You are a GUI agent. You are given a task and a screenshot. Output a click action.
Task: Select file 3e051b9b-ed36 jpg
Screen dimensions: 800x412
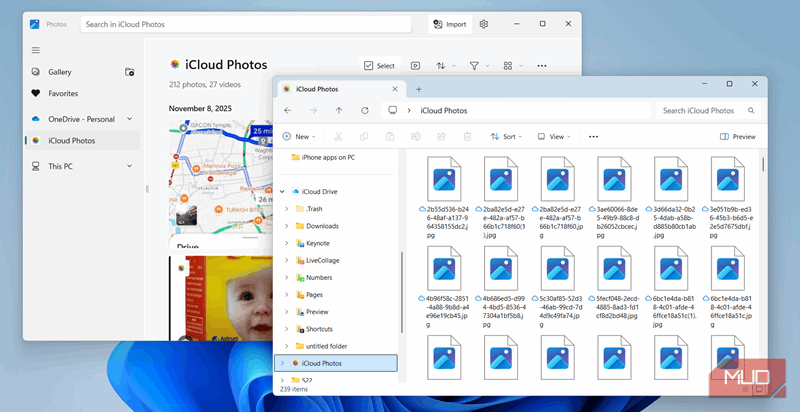(x=727, y=197)
